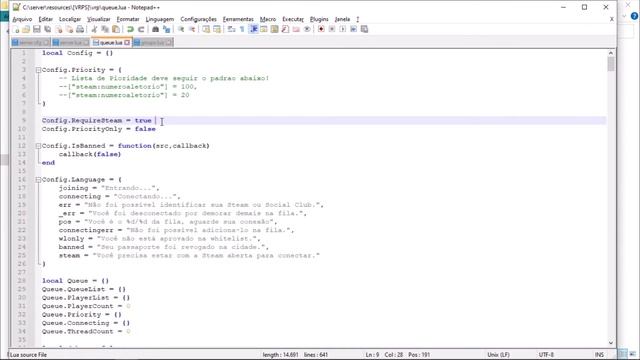640x360 pixels.
Task: Open Find with the binoculars icon
Action: [x=156, y=29]
